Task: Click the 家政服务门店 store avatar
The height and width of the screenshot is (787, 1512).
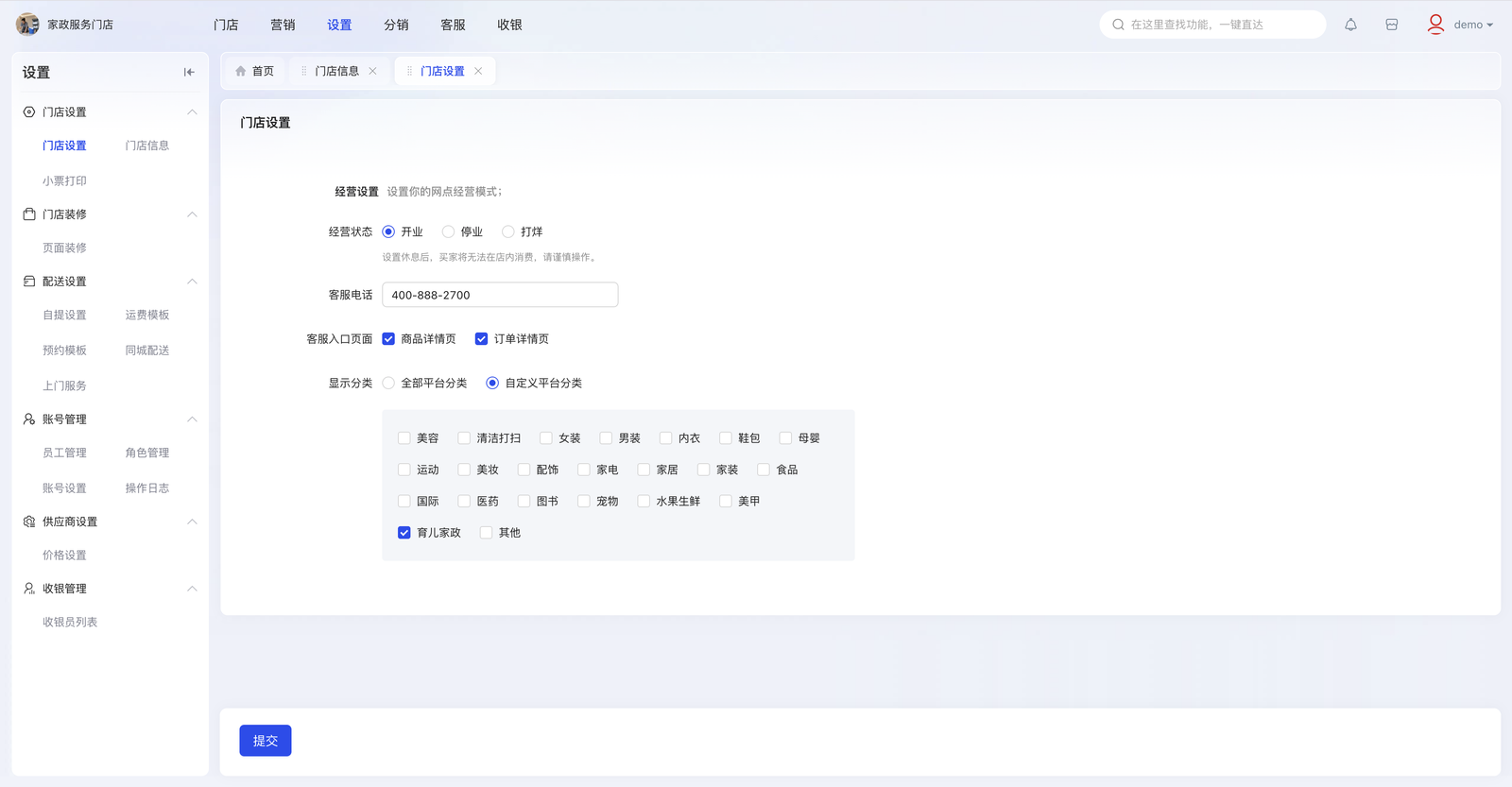Action: click(x=27, y=25)
